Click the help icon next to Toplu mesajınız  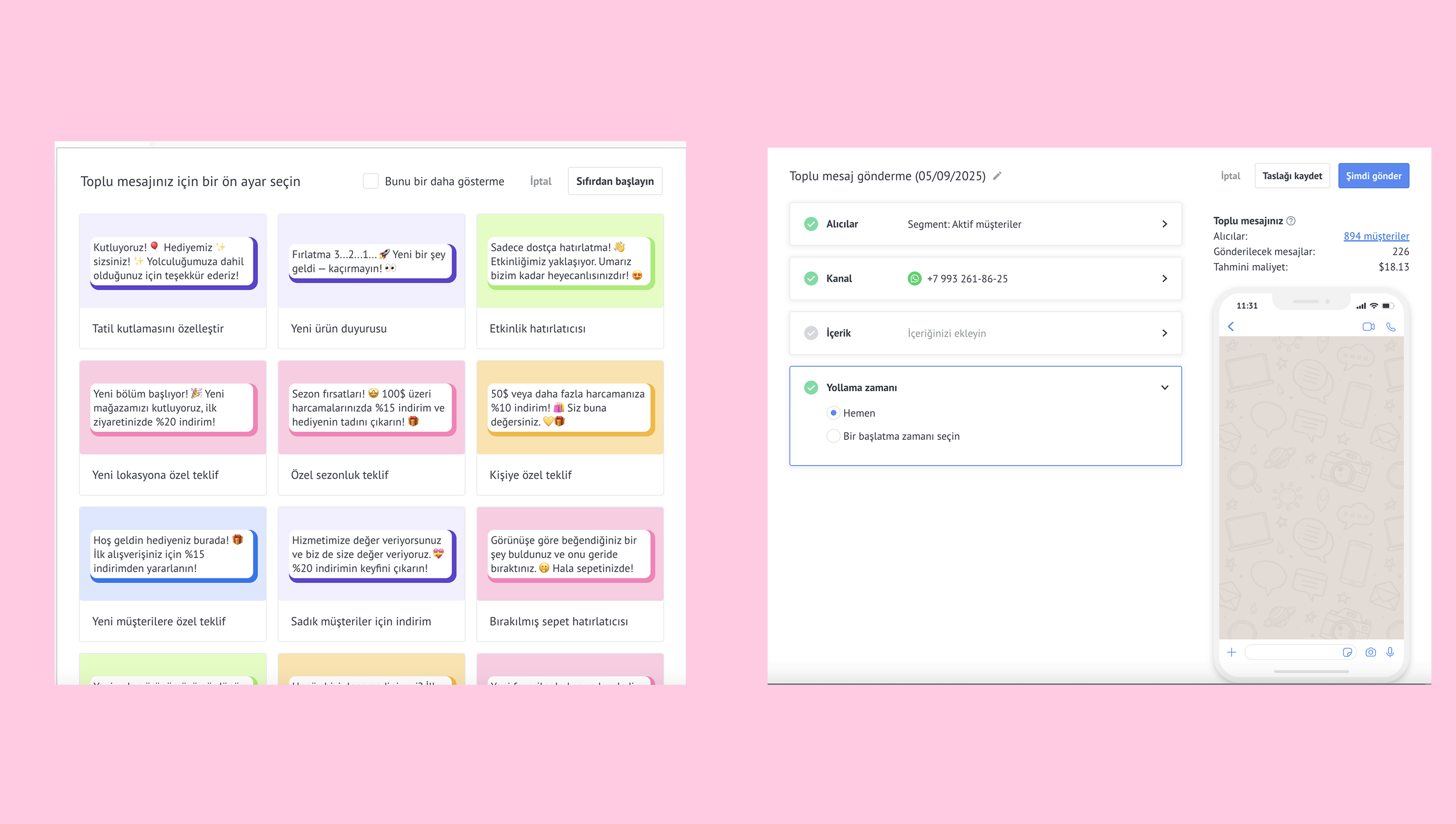(x=1291, y=220)
